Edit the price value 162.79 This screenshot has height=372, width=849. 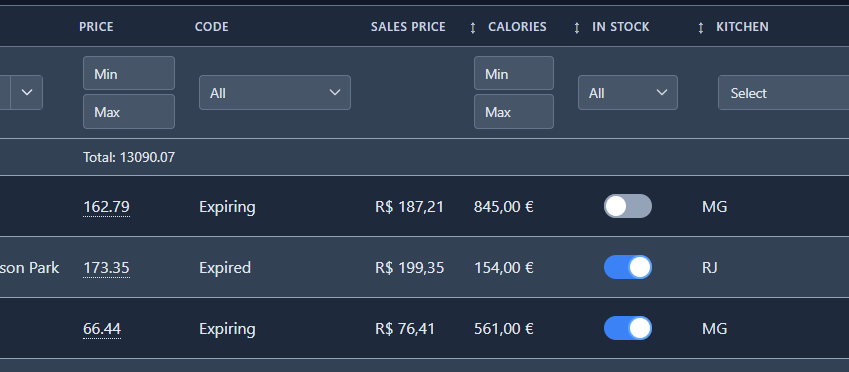point(106,207)
